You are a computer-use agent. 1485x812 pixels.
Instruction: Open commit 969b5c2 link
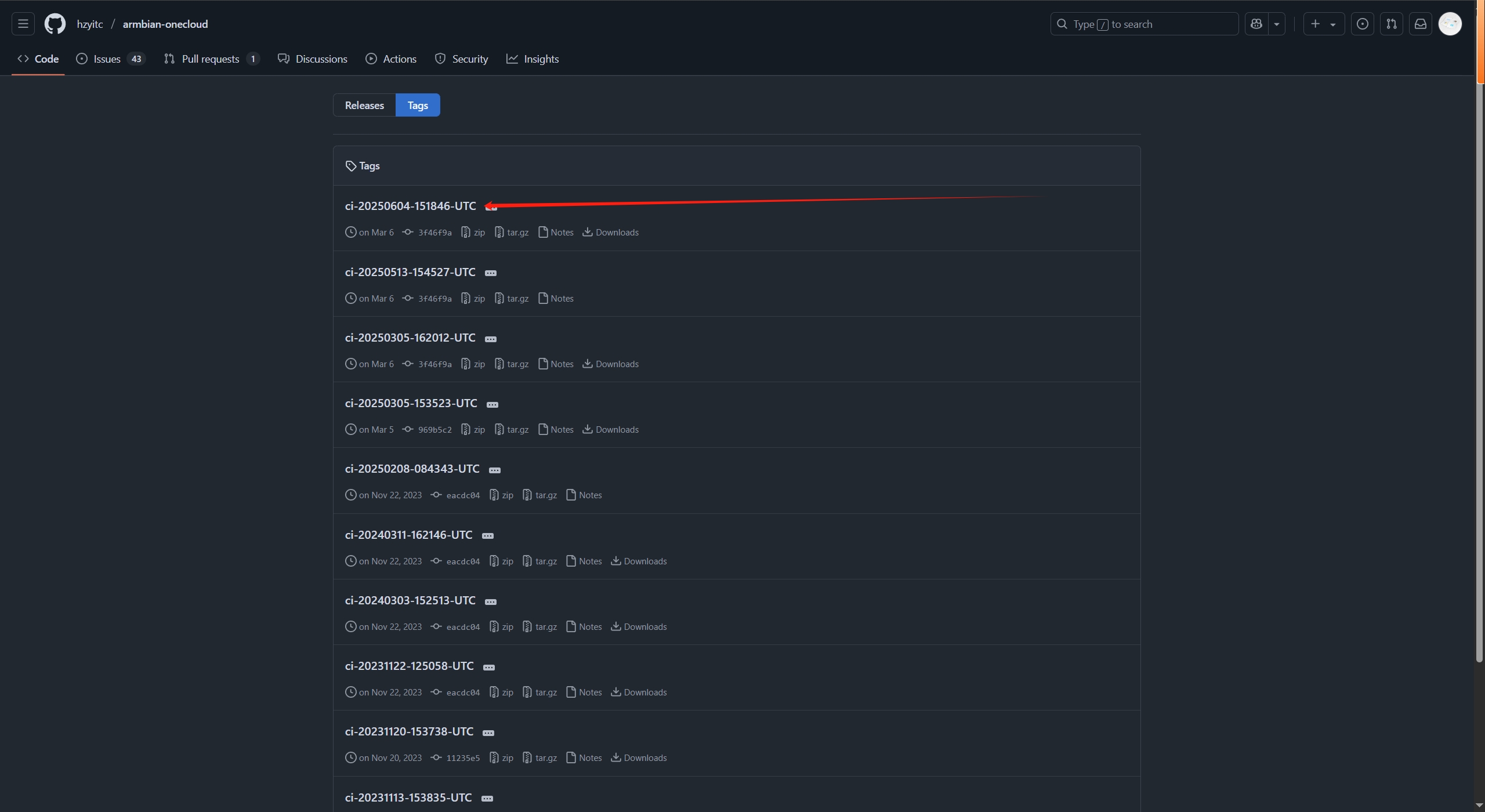point(427,429)
